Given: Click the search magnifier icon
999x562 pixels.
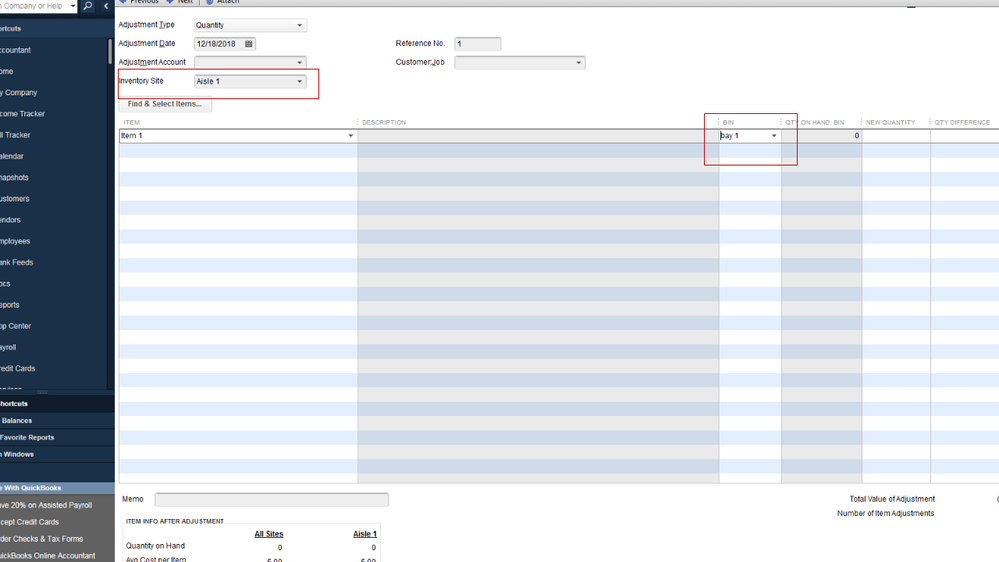Looking at the screenshot, I should click(87, 6).
